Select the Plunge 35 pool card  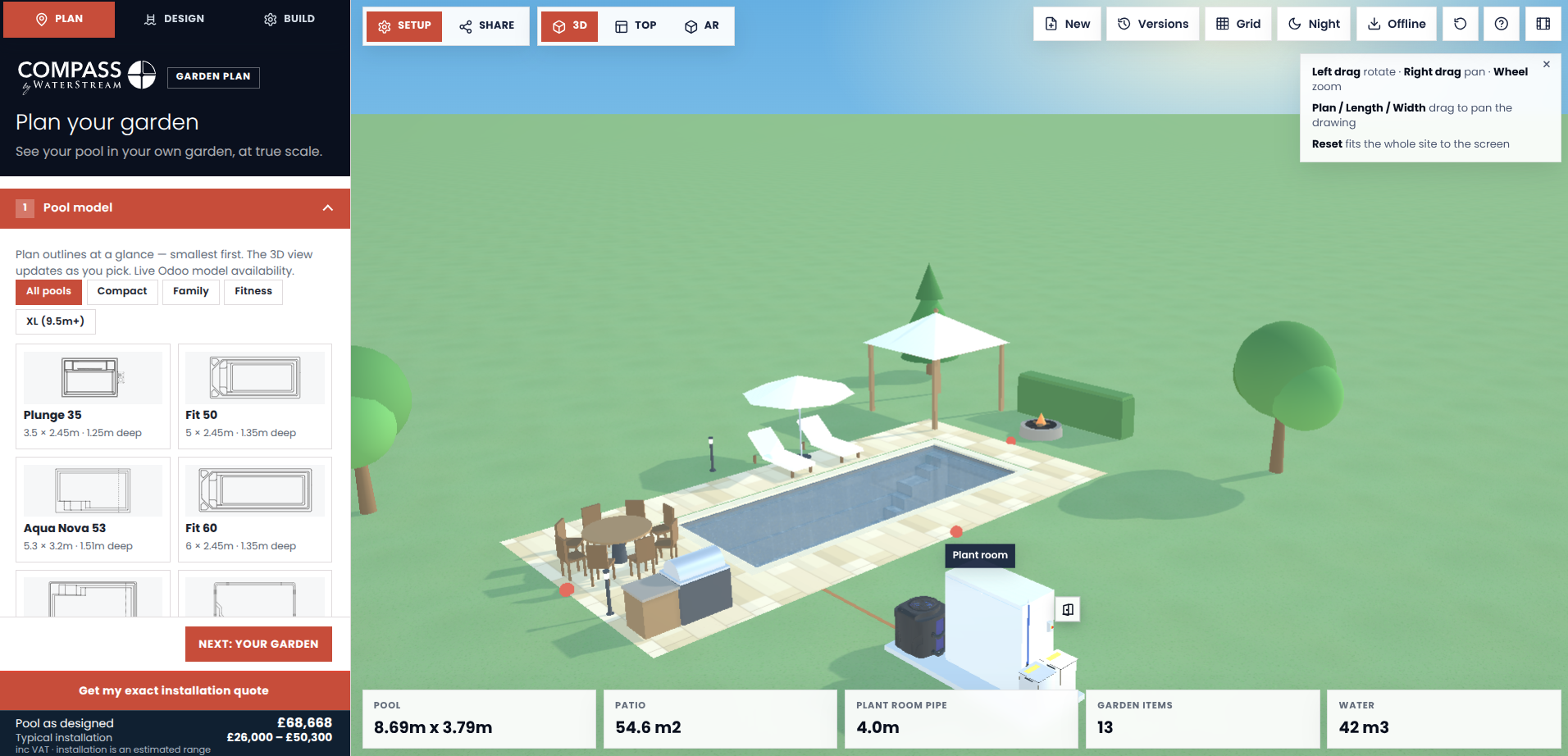(93, 396)
